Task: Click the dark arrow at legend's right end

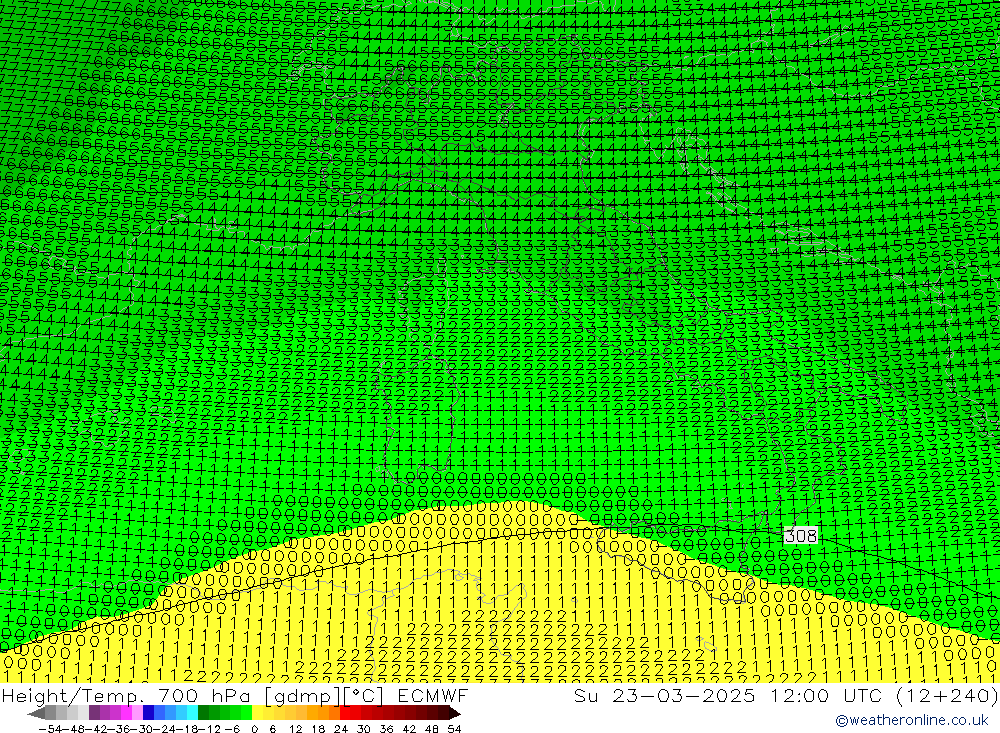Action: pos(455,713)
